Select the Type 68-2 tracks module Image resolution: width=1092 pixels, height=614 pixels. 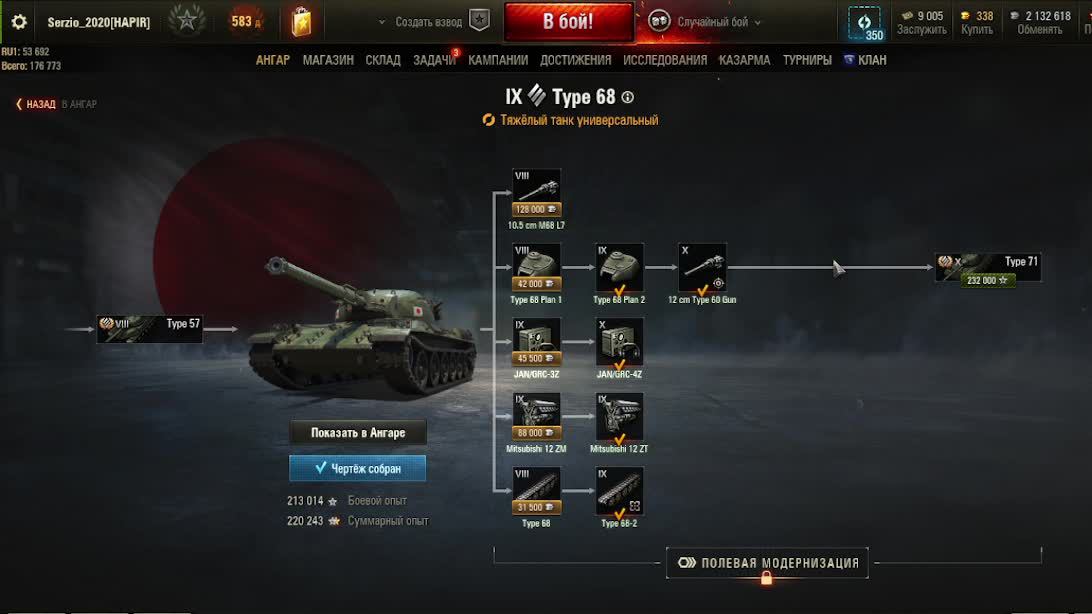(x=619, y=491)
